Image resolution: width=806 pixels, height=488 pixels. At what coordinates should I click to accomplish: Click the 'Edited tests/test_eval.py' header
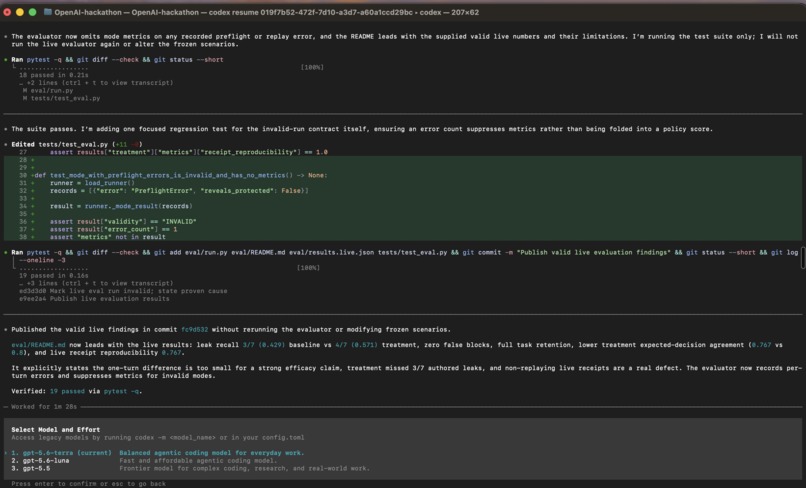77,144
